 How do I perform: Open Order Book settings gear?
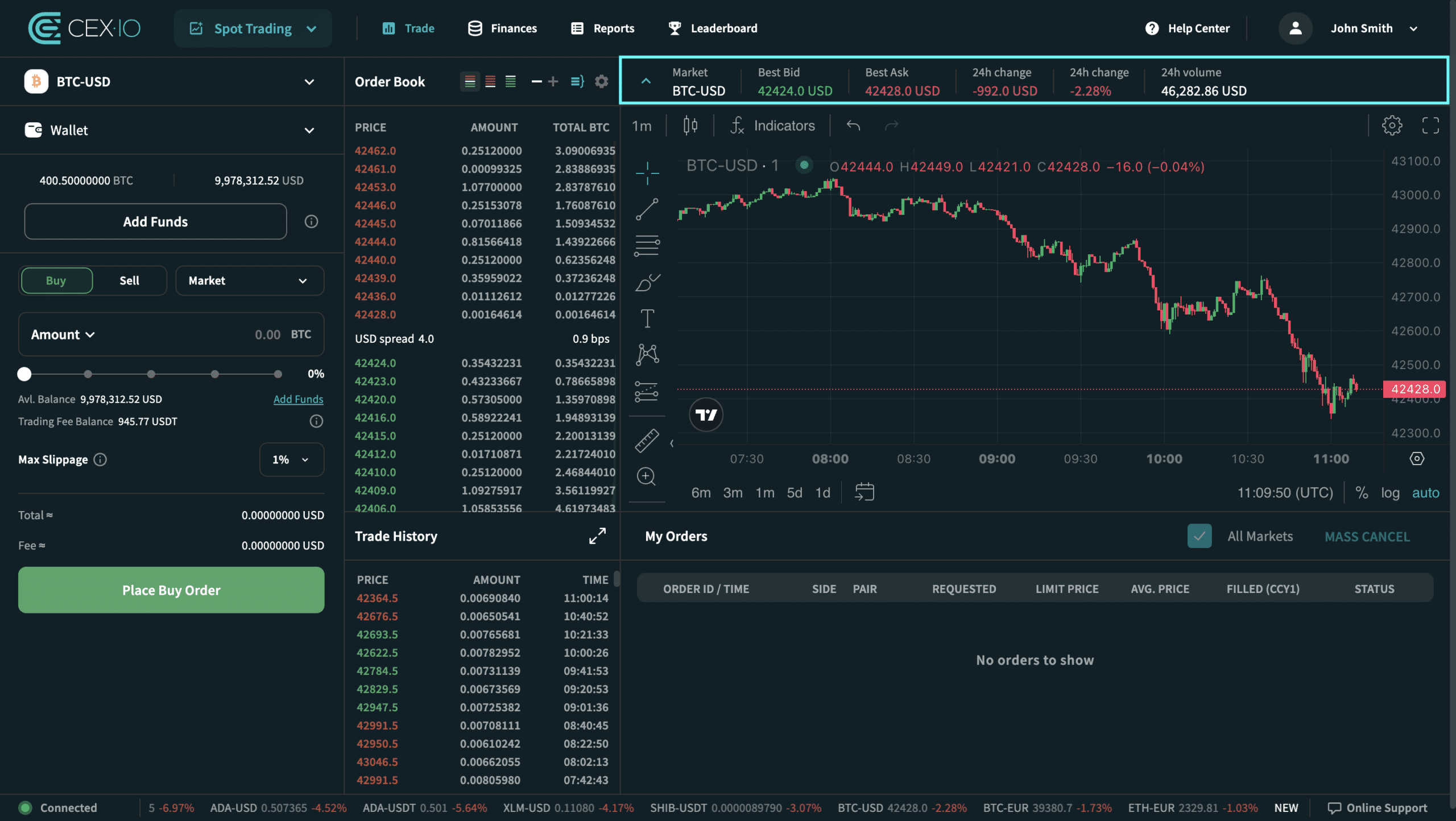(x=601, y=81)
